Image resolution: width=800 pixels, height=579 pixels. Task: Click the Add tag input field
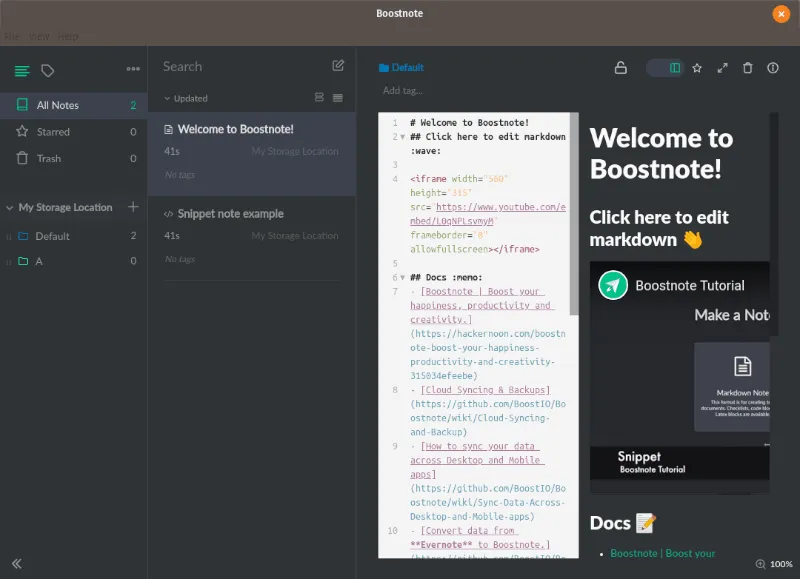click(403, 91)
